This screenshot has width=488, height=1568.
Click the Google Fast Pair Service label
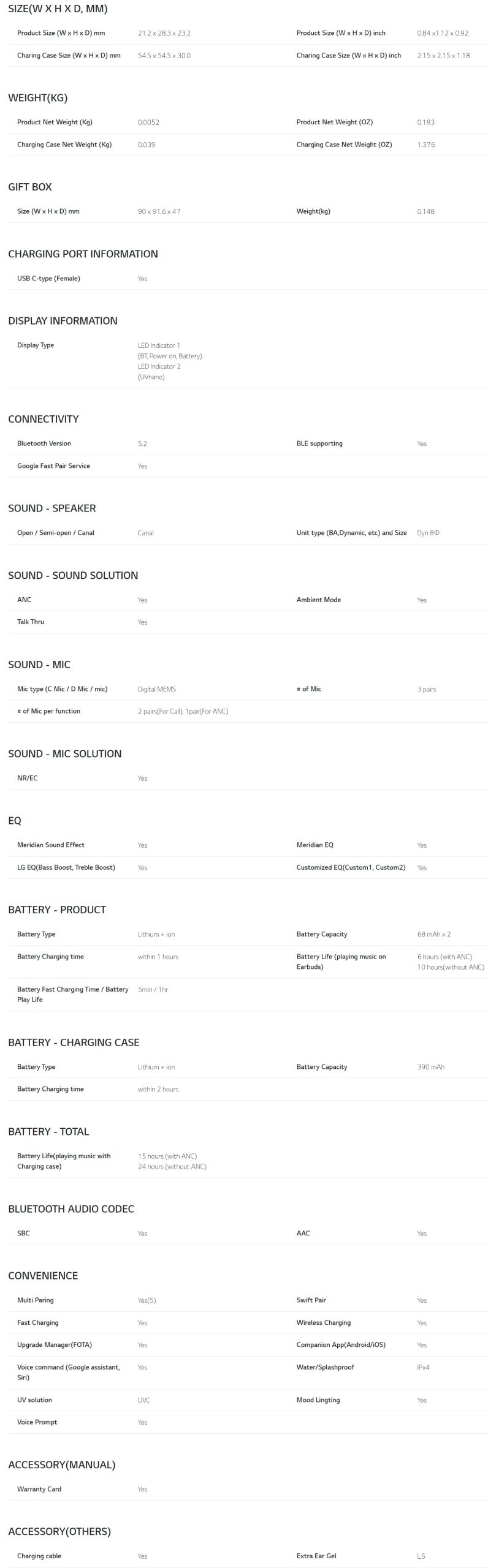[x=53, y=466]
